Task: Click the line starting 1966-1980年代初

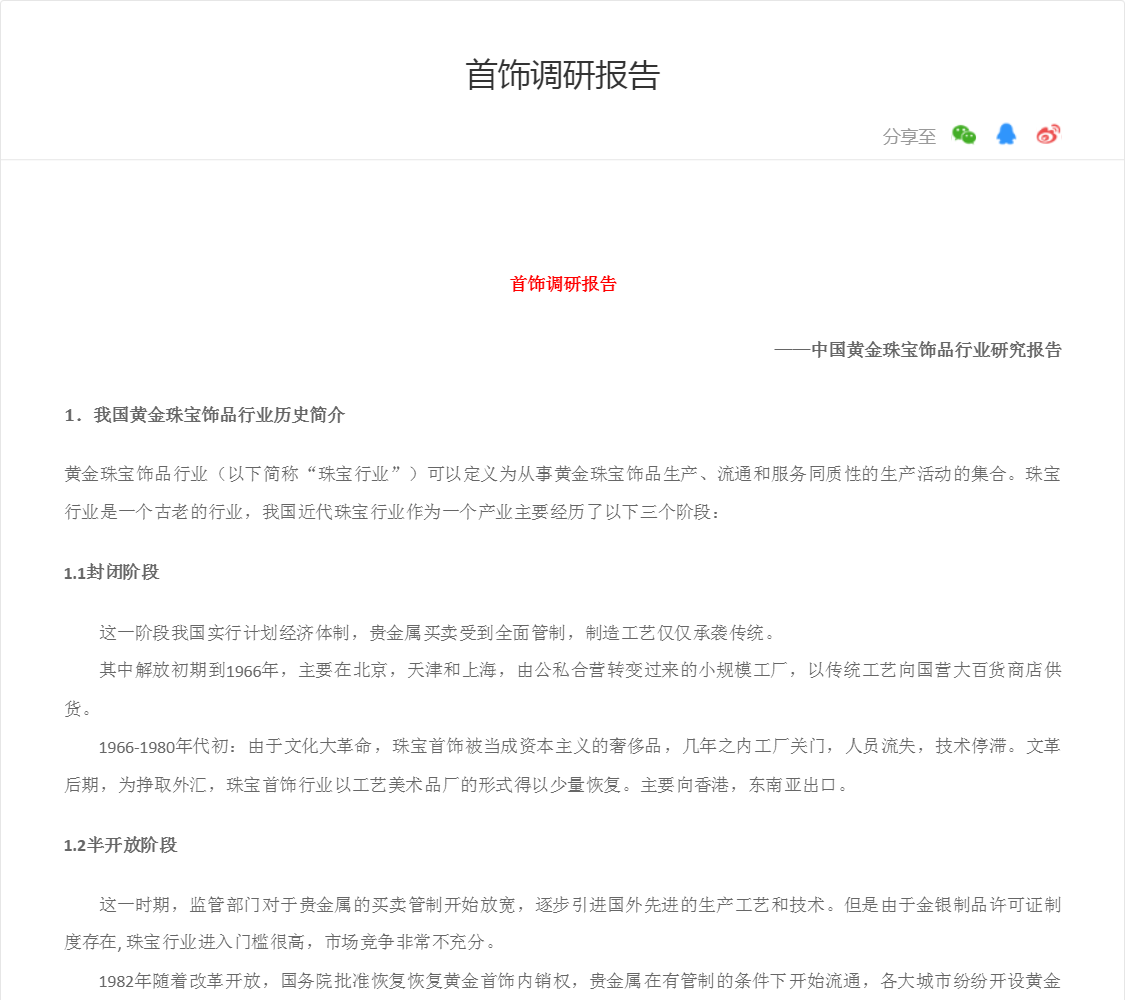Action: 580,746
